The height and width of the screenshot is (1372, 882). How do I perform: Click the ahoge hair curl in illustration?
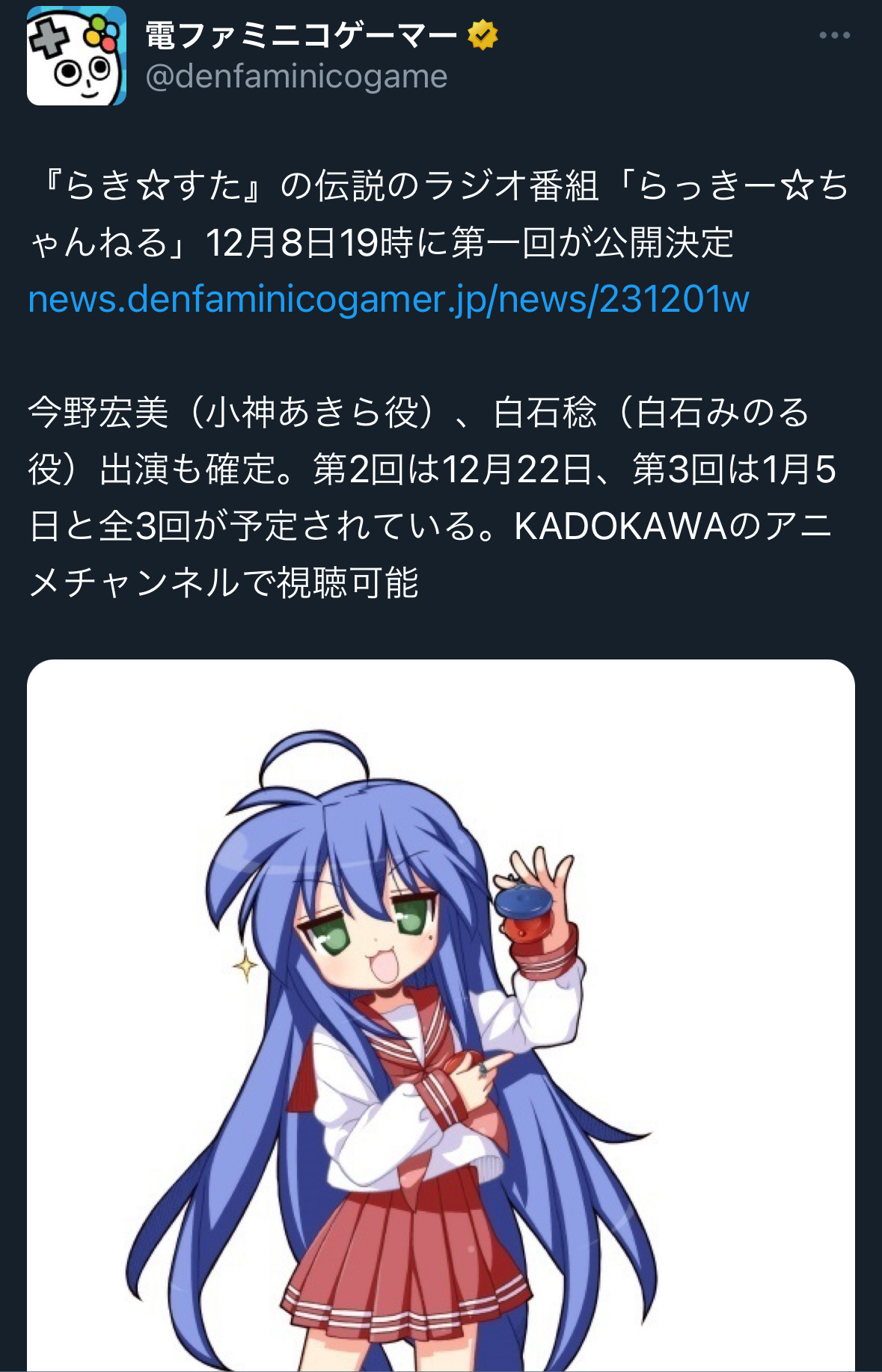pyautogui.click(x=313, y=760)
